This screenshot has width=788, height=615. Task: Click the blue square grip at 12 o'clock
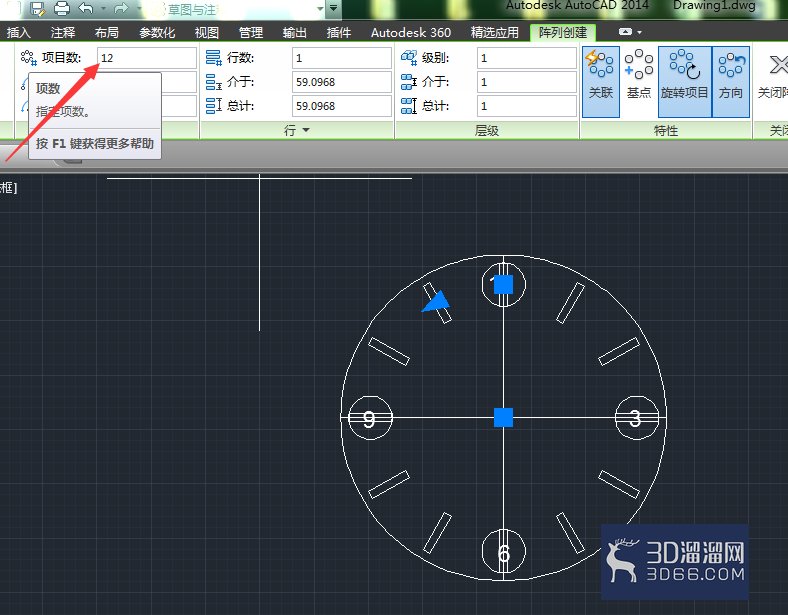[x=504, y=284]
